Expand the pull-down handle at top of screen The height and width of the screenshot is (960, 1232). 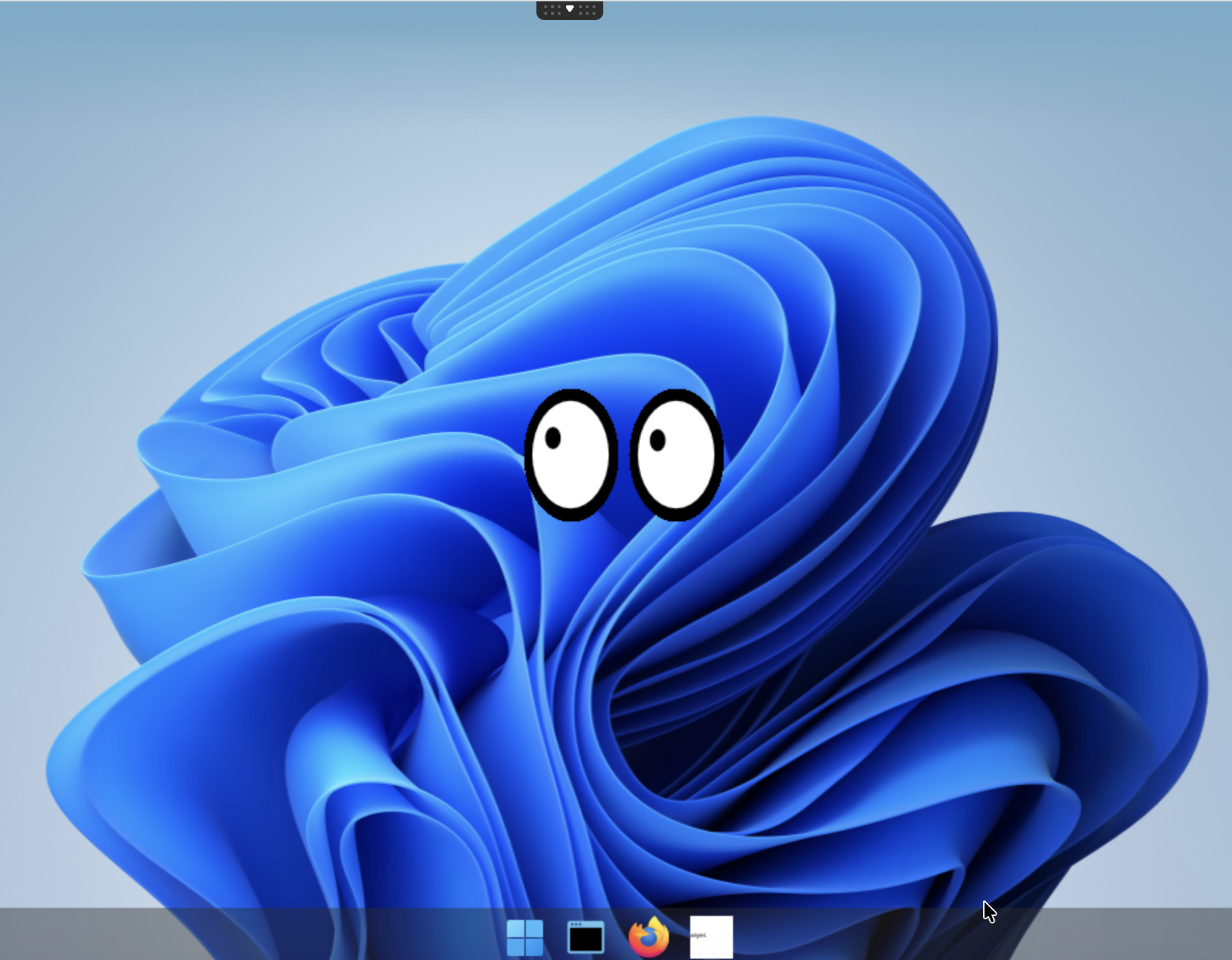(570, 10)
